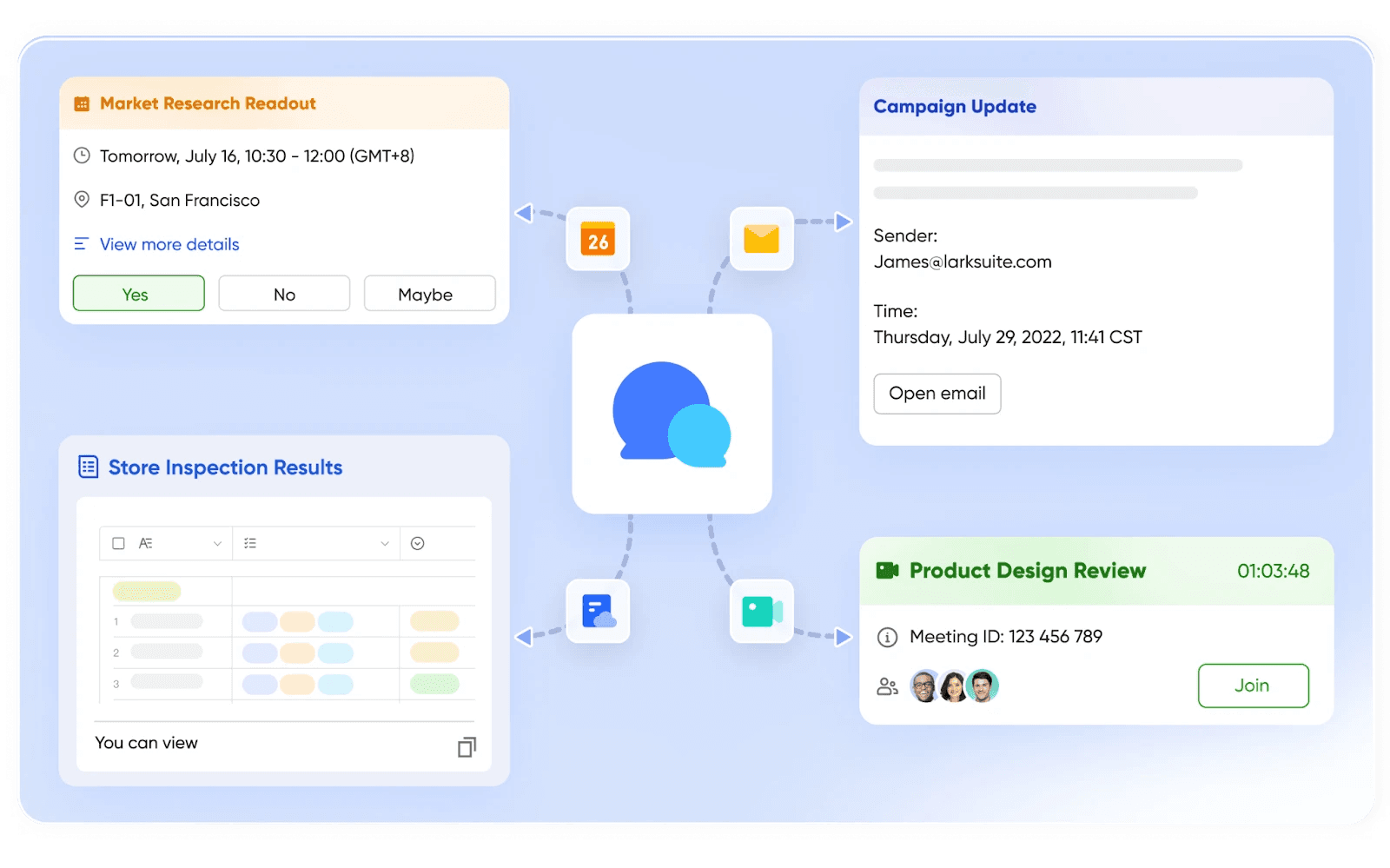Screen dimensions: 1390x868
Task: Click the second participant avatar
Action: [x=953, y=686]
